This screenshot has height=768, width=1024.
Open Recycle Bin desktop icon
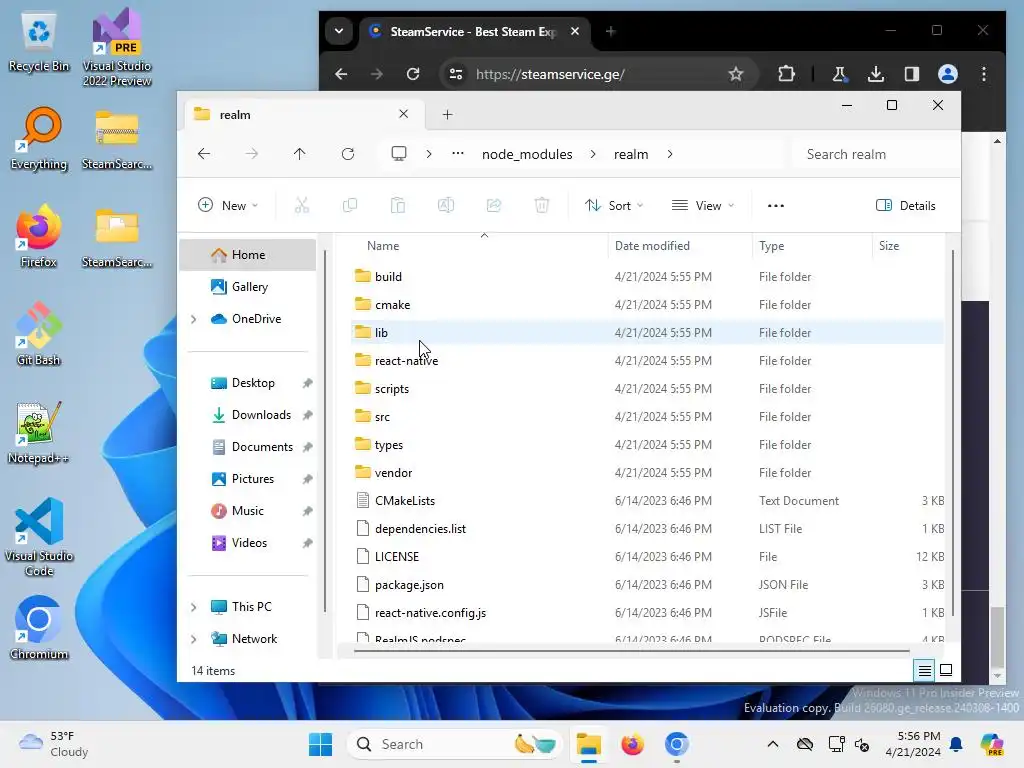(x=39, y=42)
